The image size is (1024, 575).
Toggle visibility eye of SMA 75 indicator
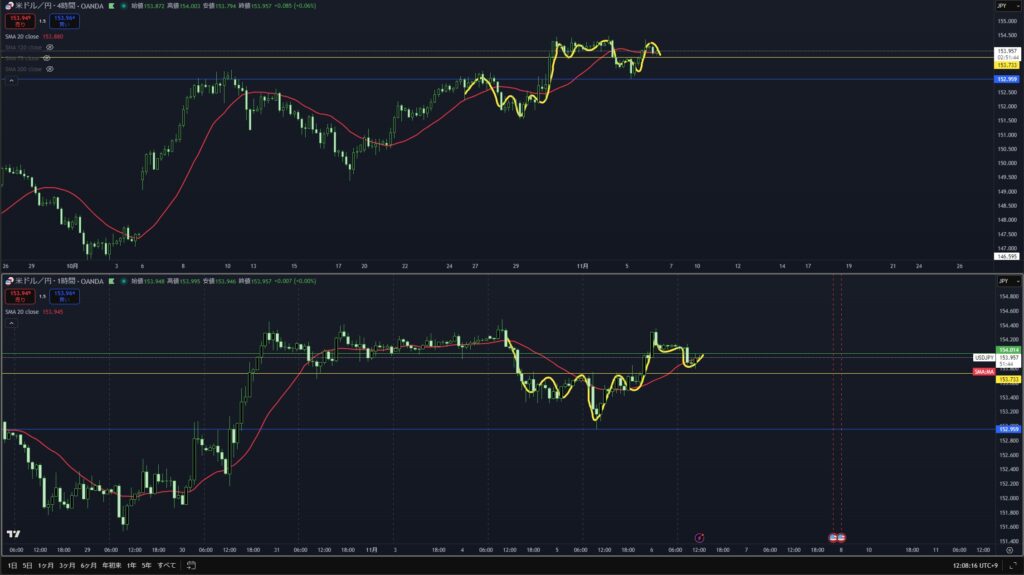tap(46, 58)
